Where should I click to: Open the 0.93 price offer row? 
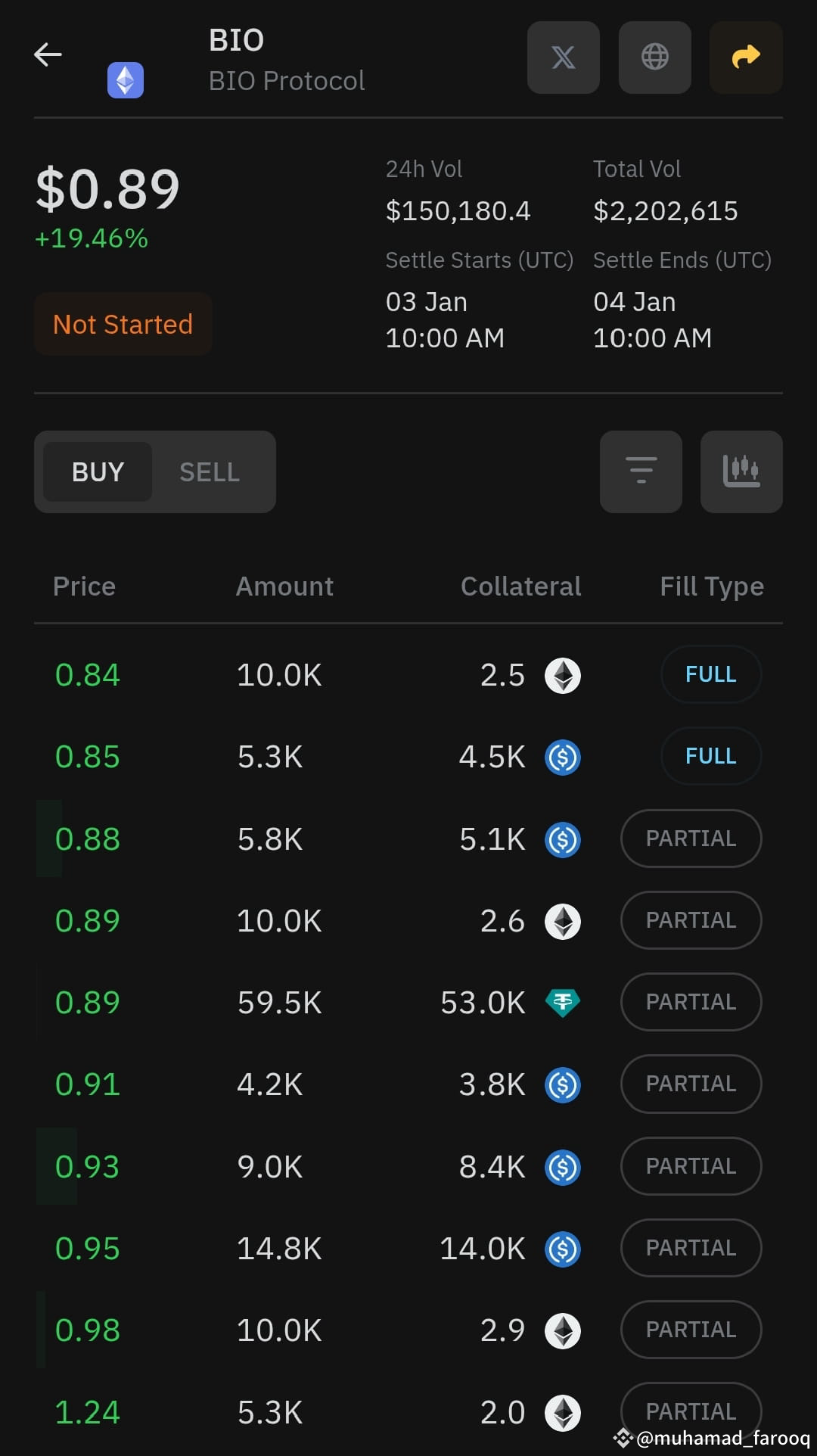click(x=408, y=1166)
